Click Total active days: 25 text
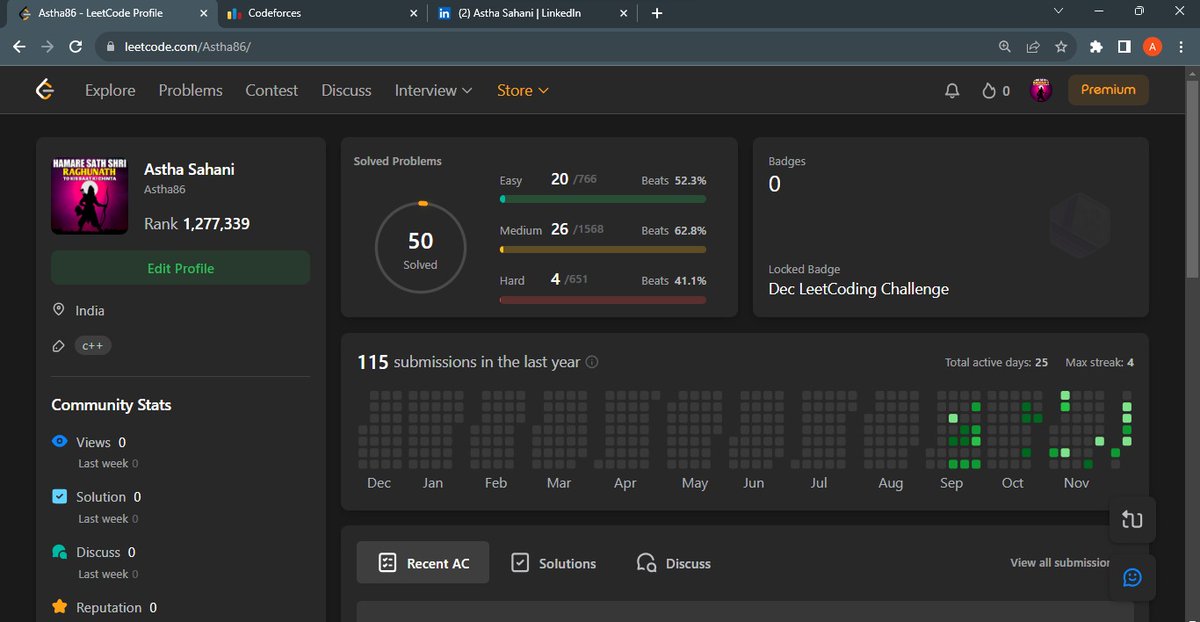1200x622 pixels. click(996, 362)
